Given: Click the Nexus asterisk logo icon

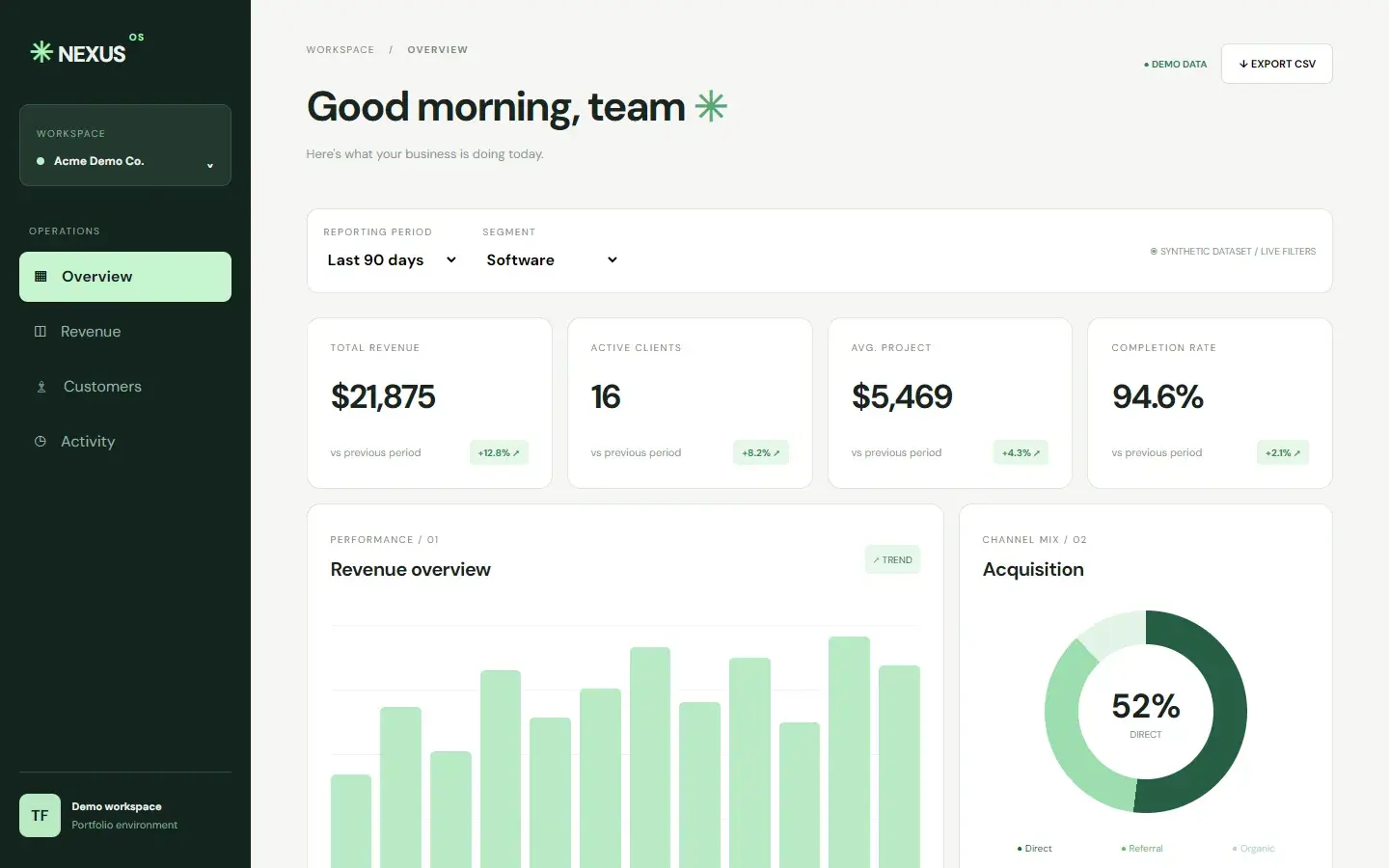Looking at the screenshot, I should [41, 52].
